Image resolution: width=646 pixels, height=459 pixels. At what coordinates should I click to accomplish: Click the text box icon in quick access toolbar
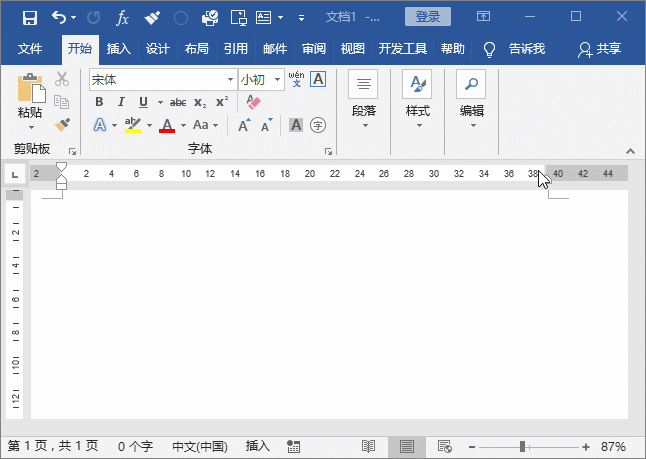click(x=264, y=17)
